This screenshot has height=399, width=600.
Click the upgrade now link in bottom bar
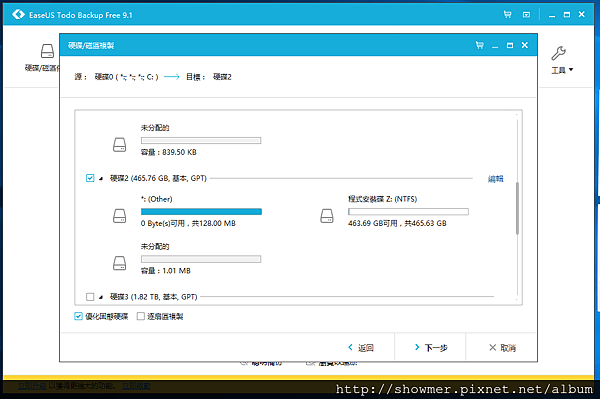32,386
